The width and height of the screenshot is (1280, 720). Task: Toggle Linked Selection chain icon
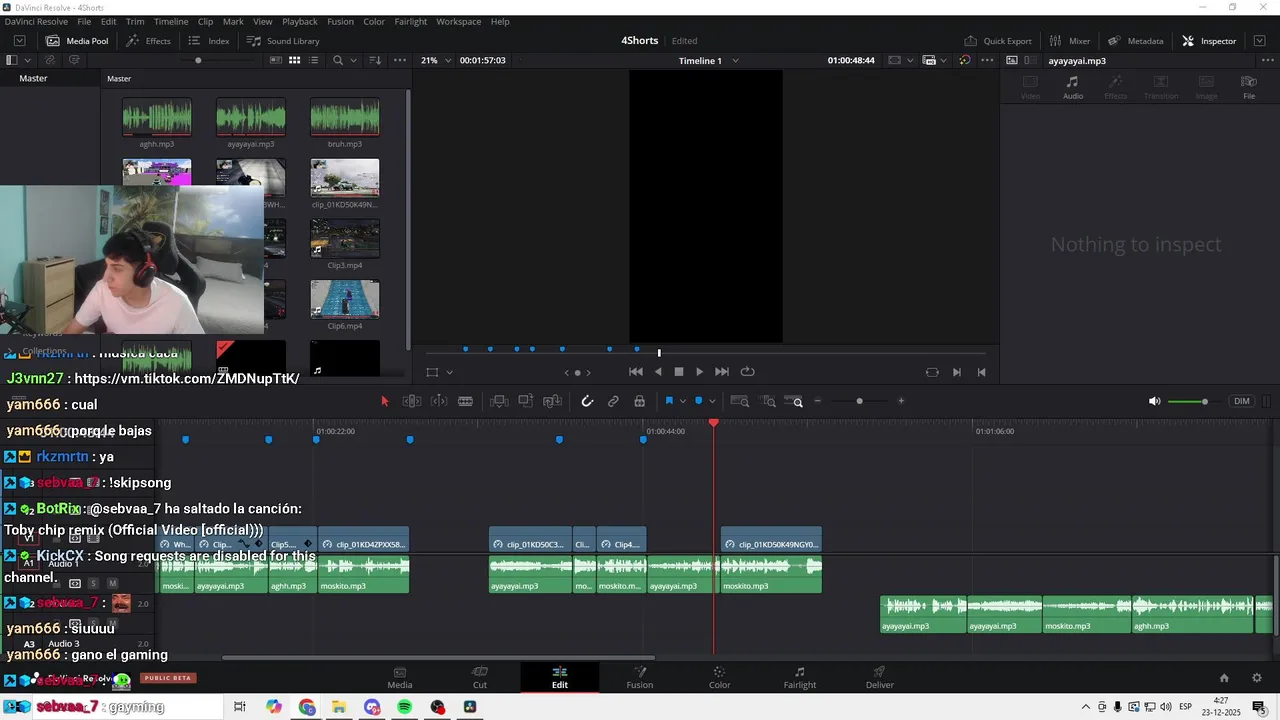tap(613, 401)
